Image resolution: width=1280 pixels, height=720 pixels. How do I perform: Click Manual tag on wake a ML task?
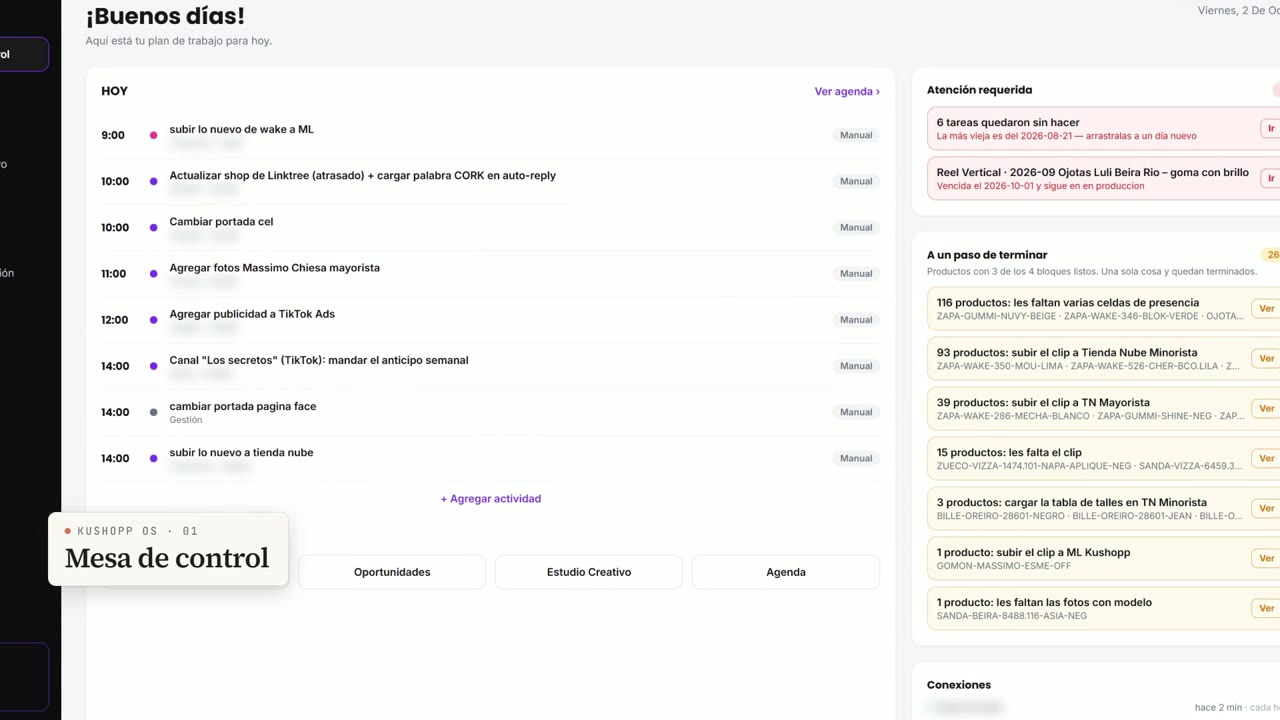point(856,135)
